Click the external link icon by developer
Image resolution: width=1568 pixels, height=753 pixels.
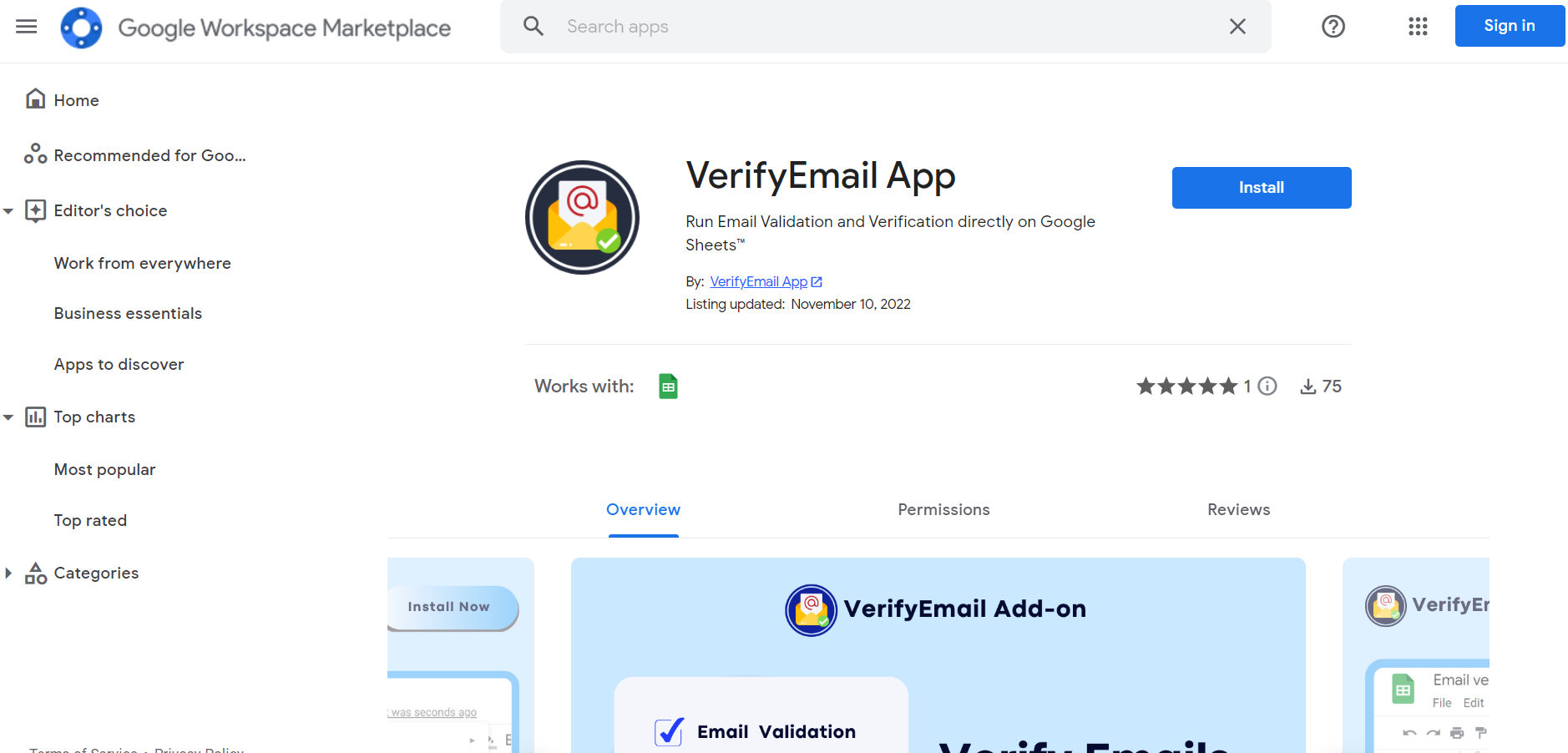(x=817, y=282)
